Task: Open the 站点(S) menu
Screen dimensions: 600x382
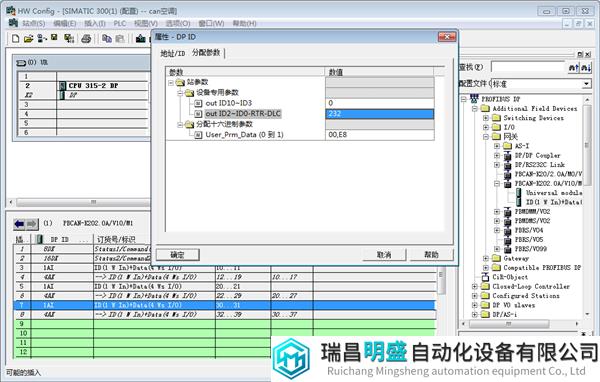Action: coord(34,23)
